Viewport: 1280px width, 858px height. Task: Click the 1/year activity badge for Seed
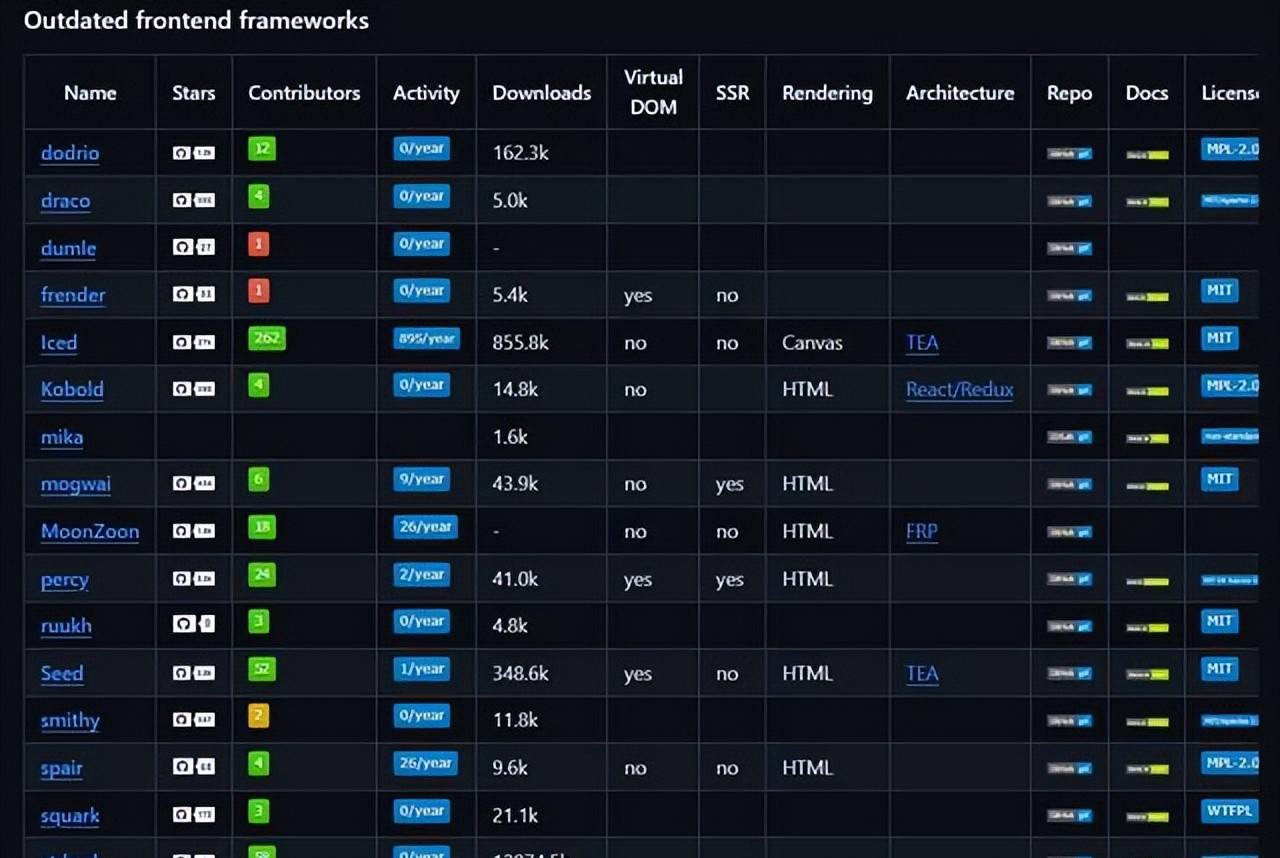422,668
